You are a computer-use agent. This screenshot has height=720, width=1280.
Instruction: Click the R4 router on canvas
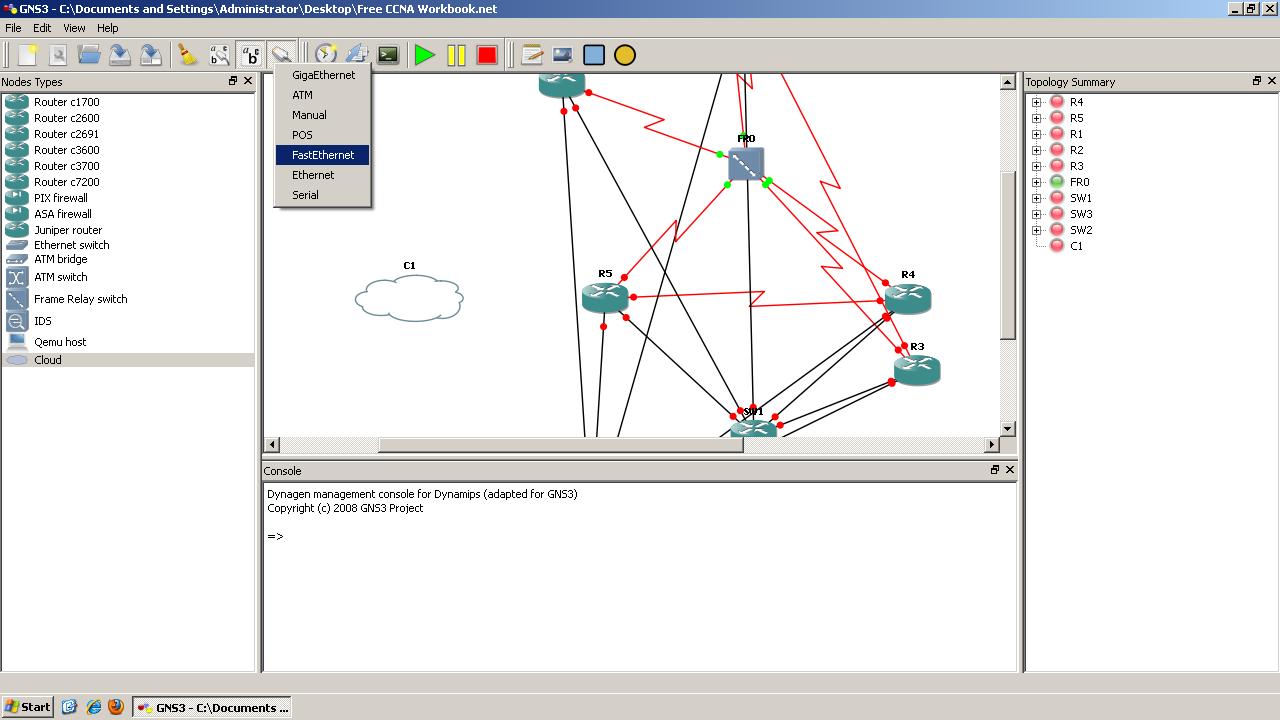coord(908,298)
